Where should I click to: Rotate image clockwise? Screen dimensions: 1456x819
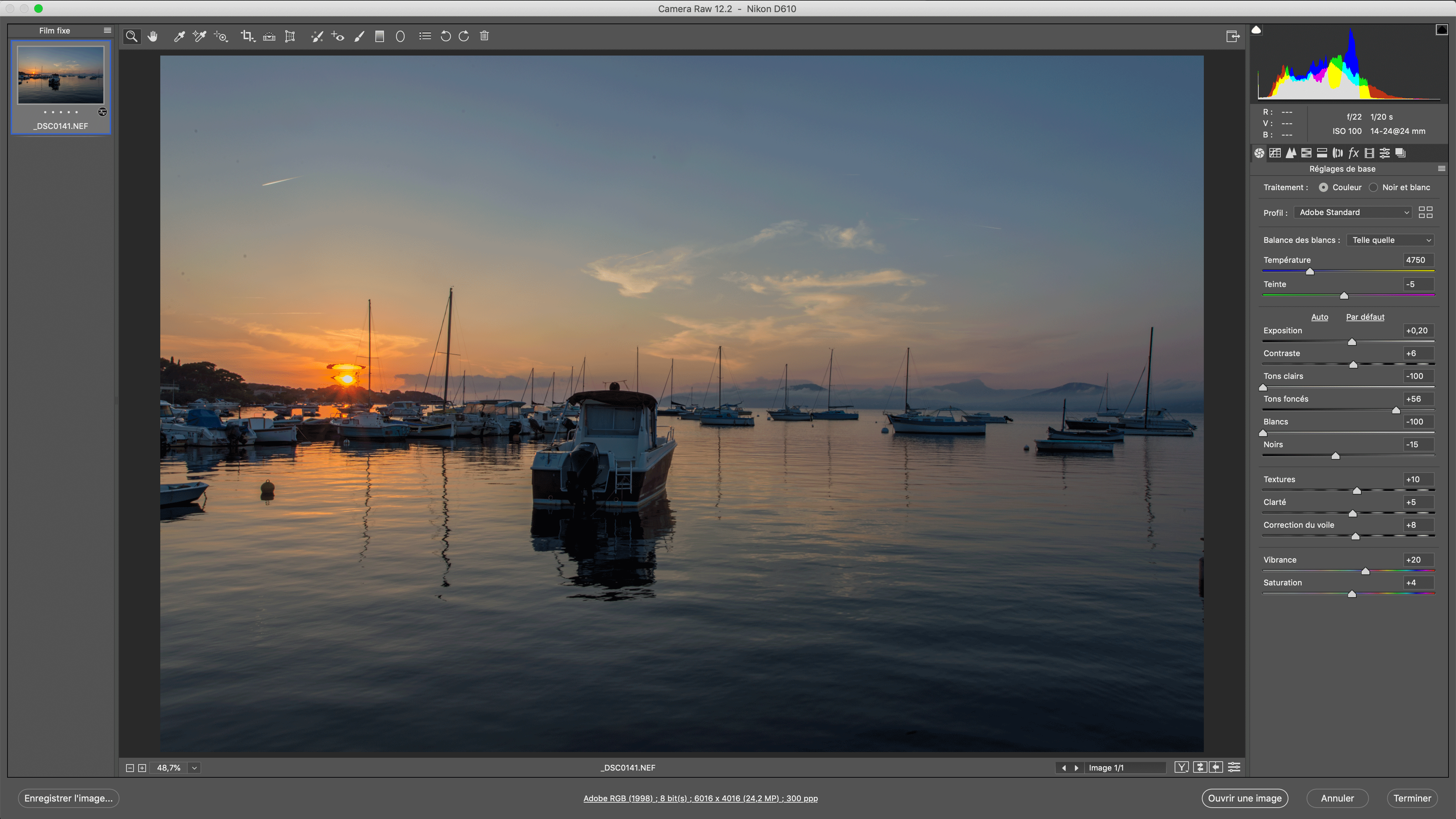pos(464,36)
